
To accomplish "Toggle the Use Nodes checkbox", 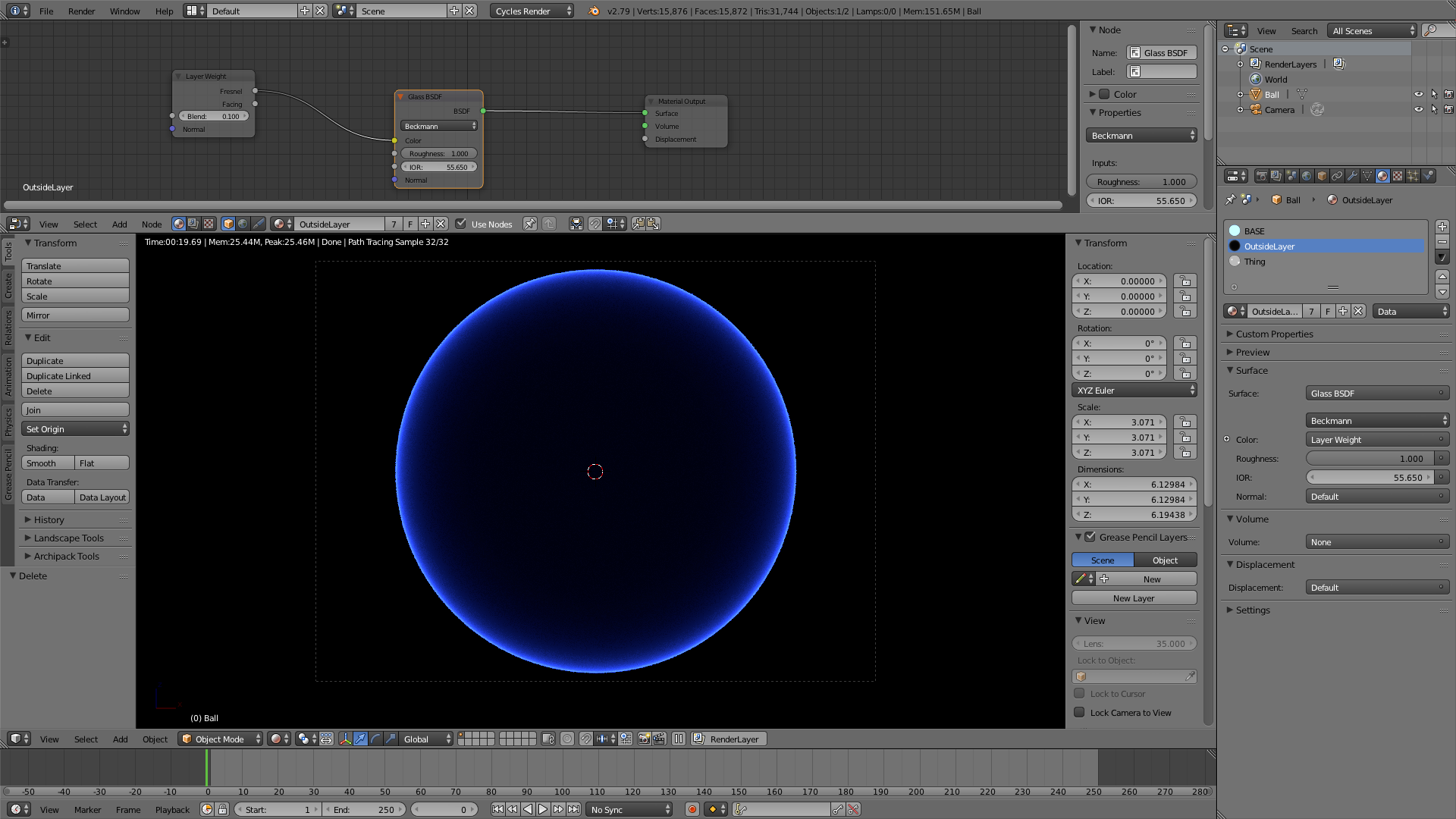I will pos(460,224).
